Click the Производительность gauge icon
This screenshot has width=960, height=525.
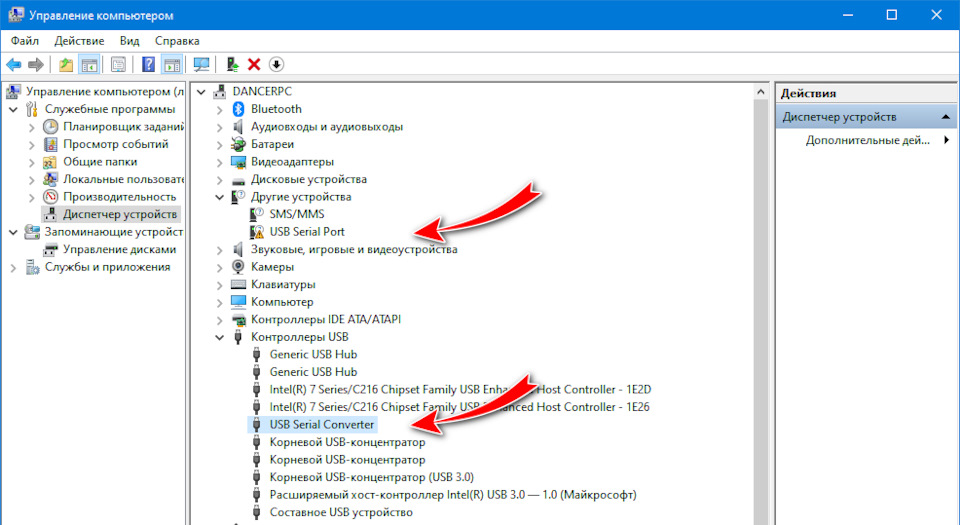click(50, 197)
